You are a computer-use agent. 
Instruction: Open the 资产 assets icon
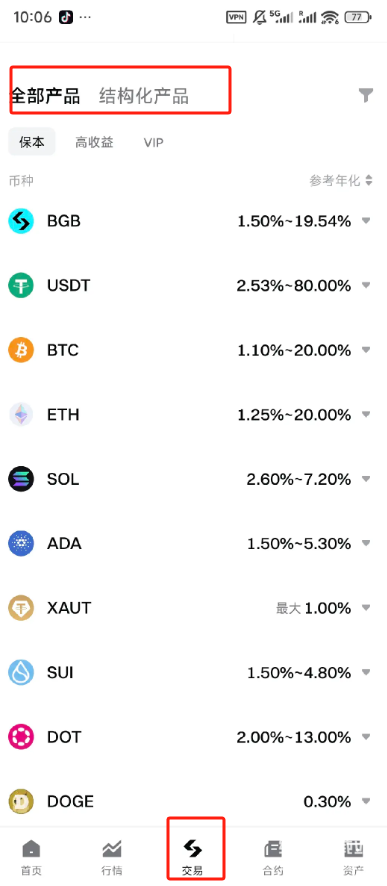click(354, 849)
